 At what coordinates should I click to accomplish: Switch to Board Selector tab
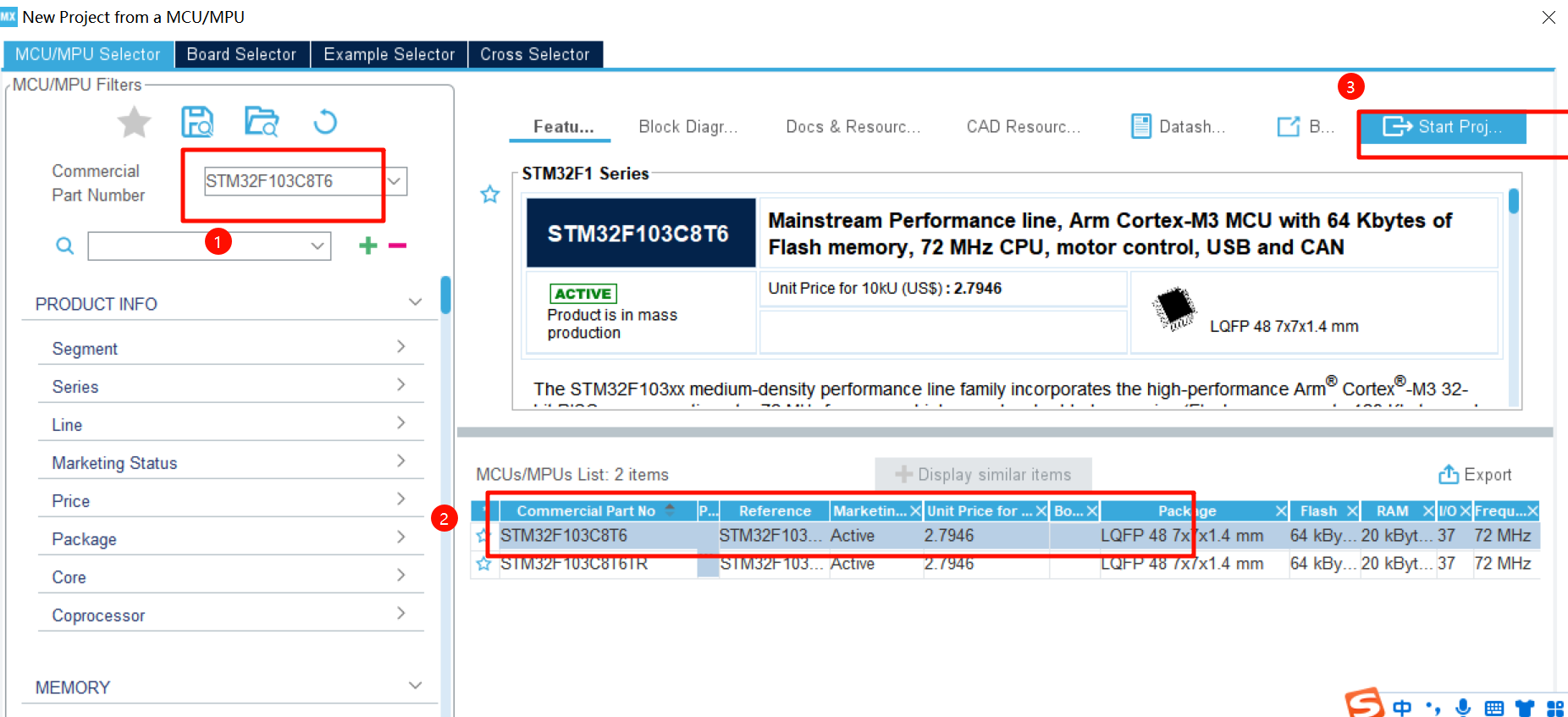tap(241, 54)
